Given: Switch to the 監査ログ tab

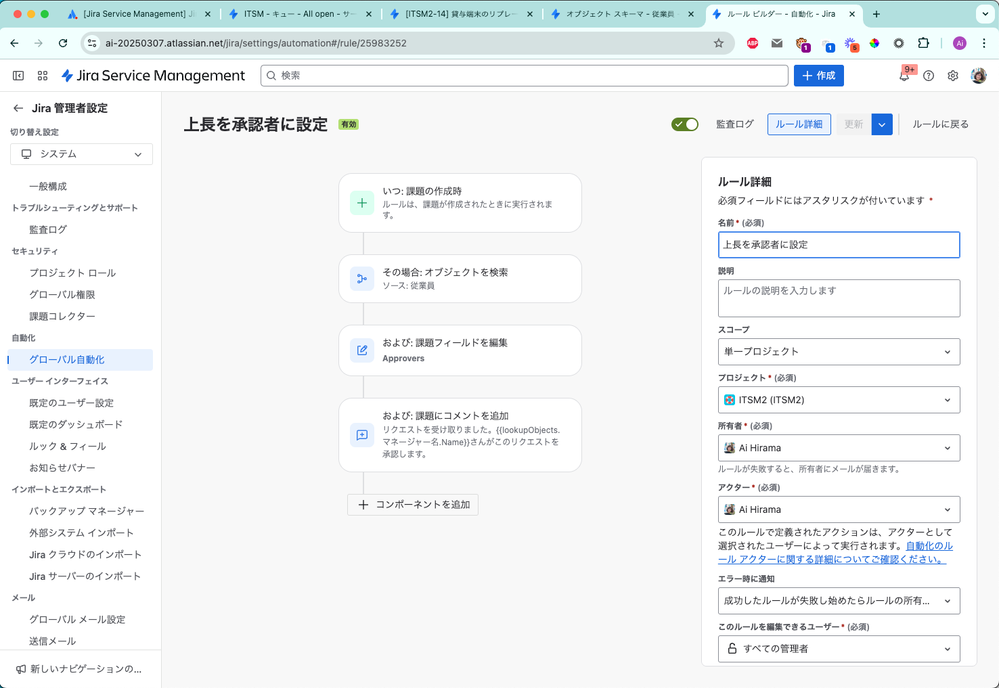Looking at the screenshot, I should click(x=735, y=124).
